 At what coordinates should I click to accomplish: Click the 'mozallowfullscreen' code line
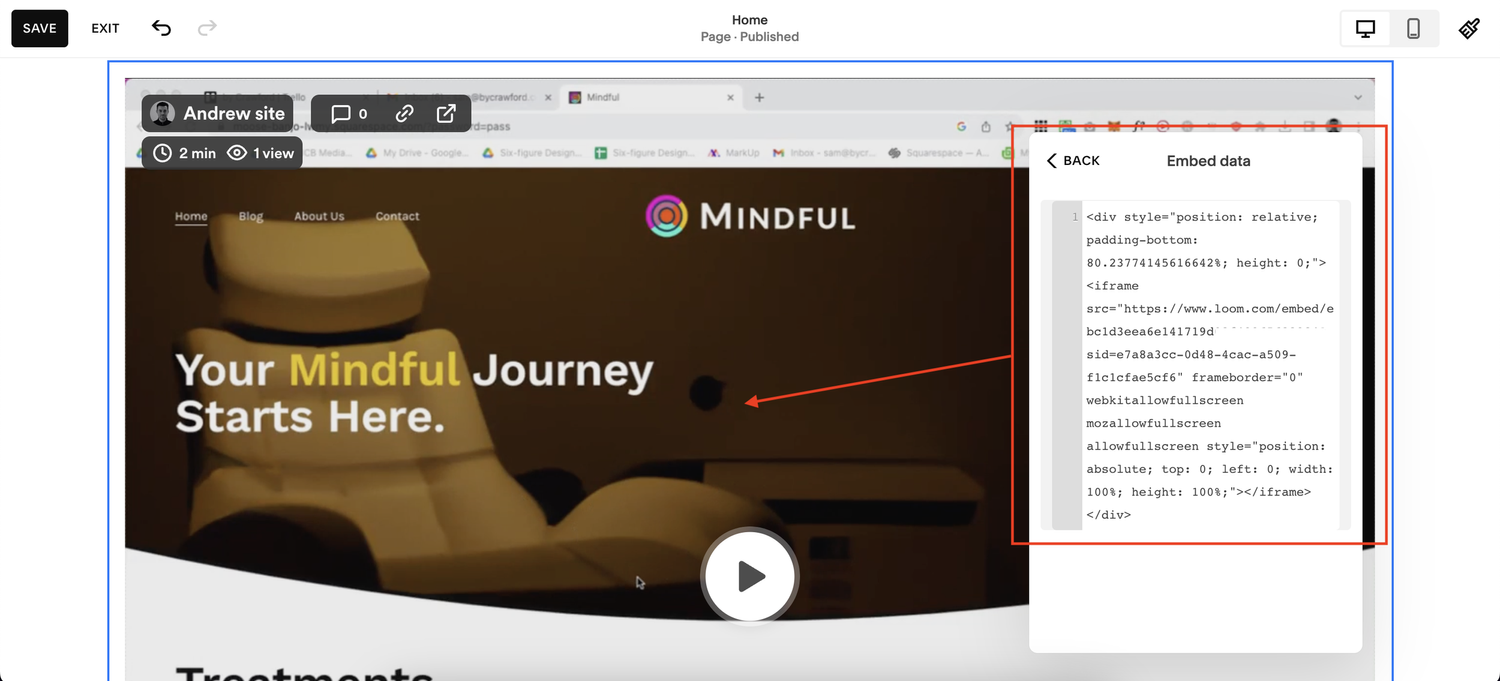click(1154, 423)
